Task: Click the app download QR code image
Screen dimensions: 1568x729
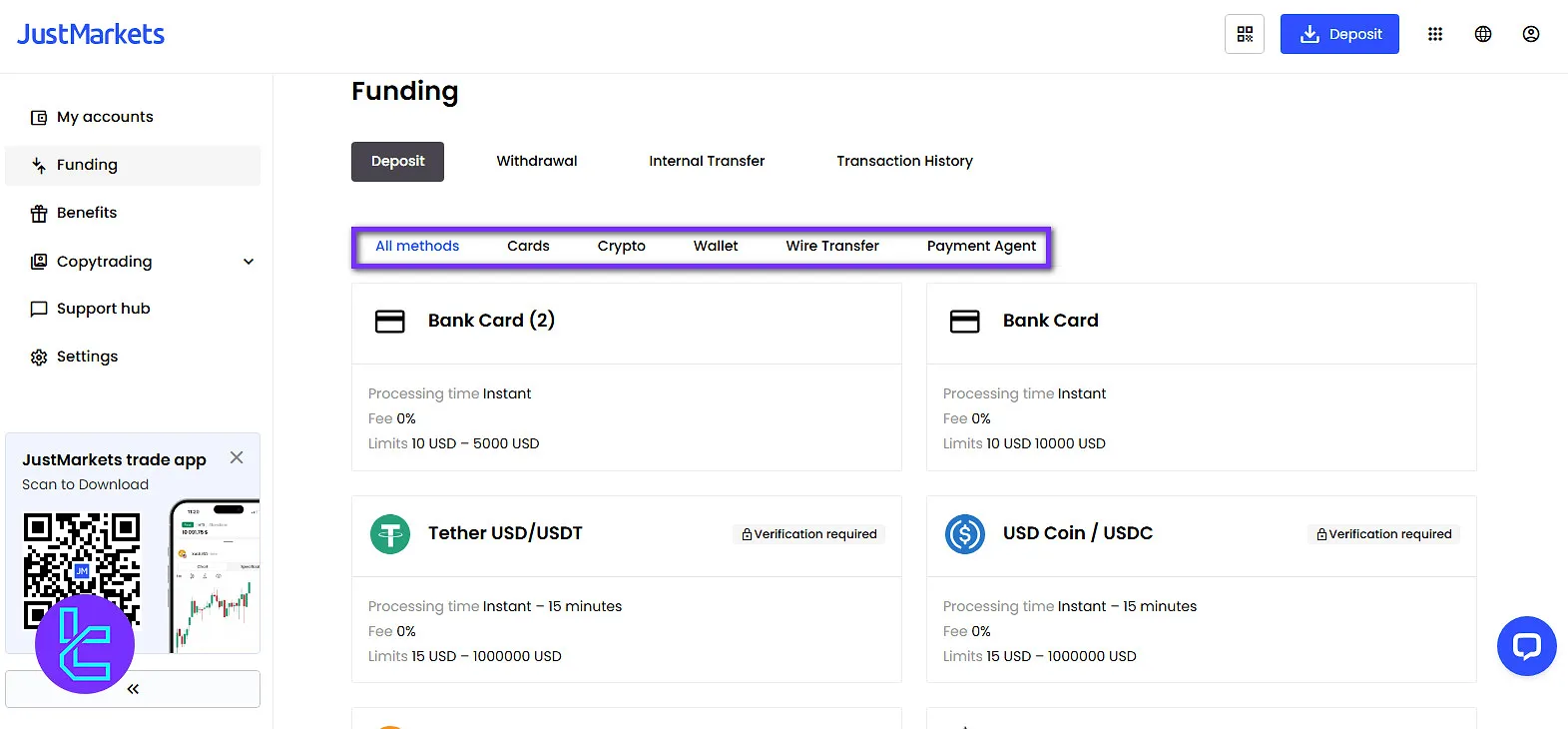Action: point(82,559)
